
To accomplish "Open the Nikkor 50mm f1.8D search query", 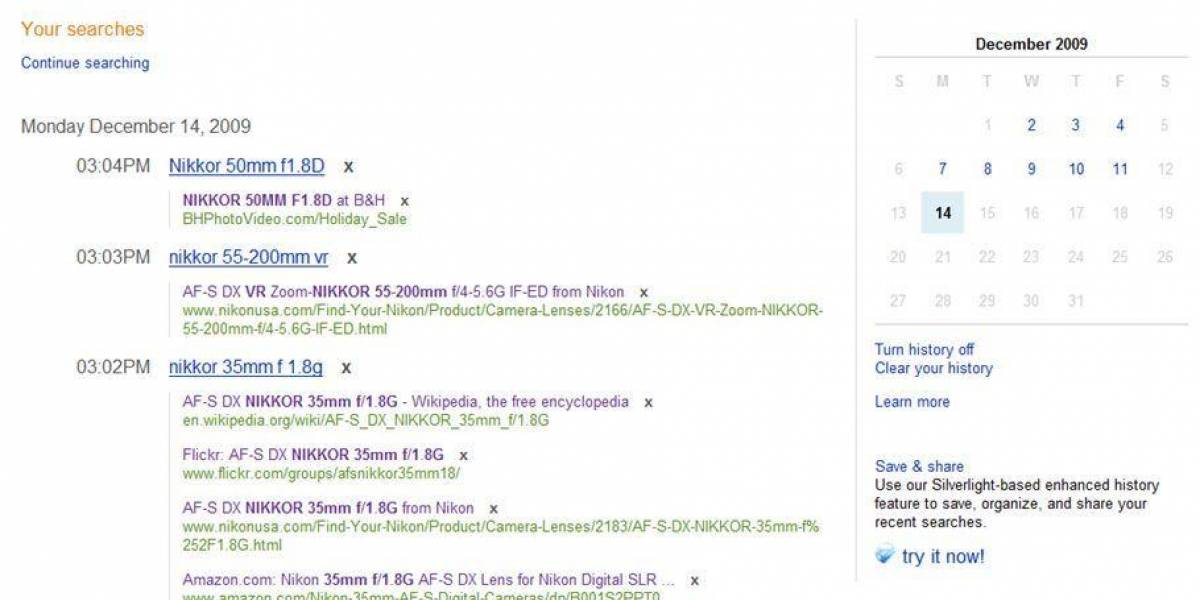I will (x=247, y=166).
